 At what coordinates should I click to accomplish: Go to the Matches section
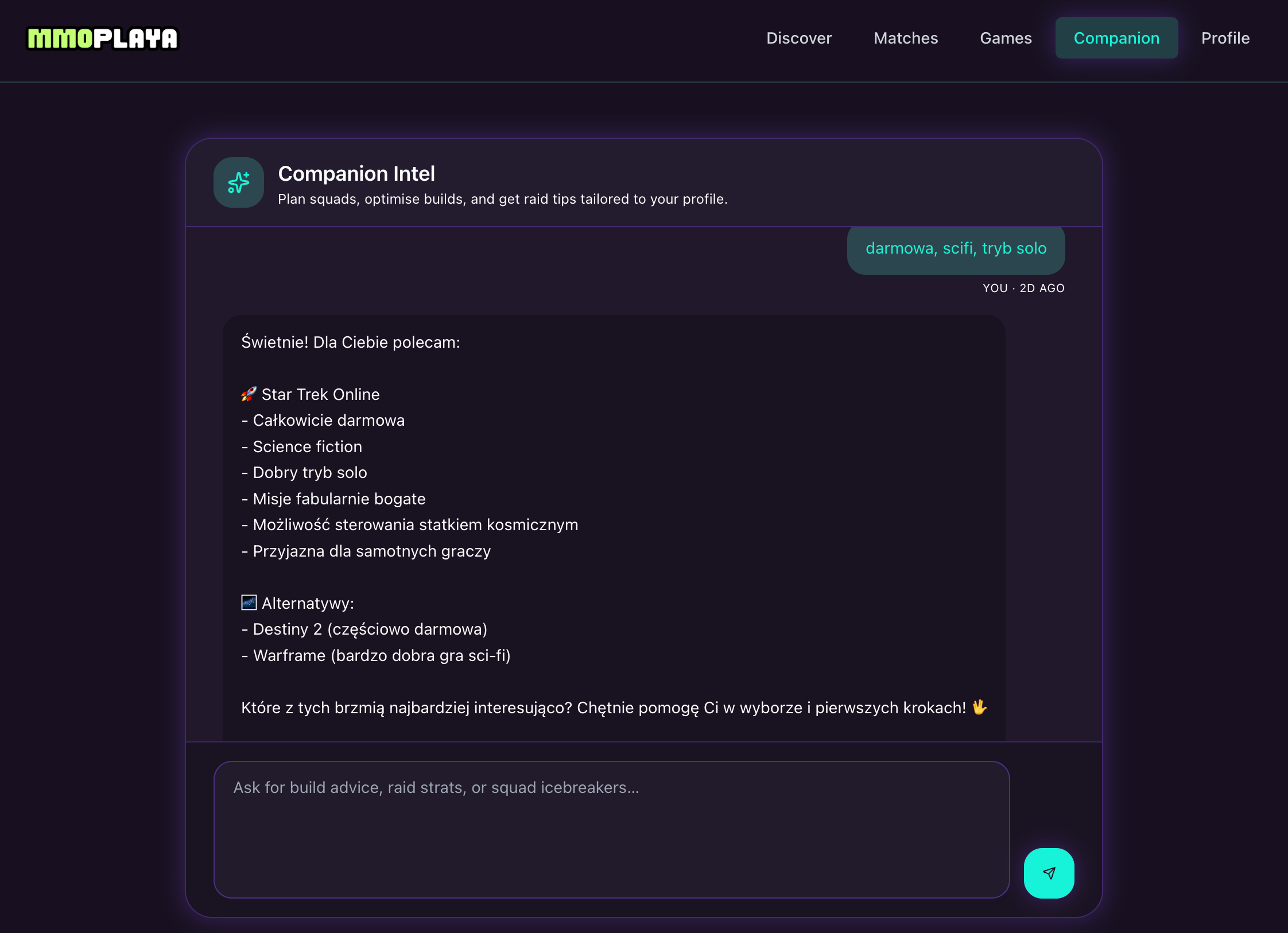point(906,38)
